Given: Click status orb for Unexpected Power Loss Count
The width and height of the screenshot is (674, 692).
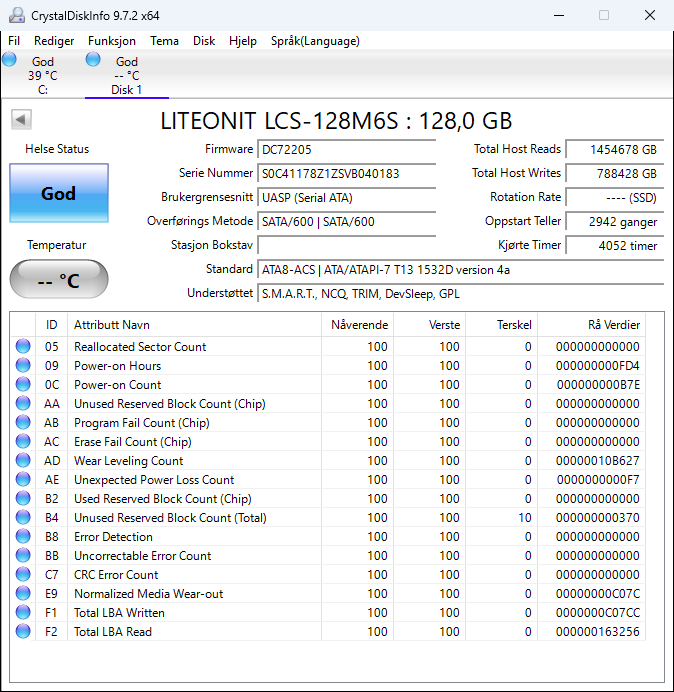Looking at the screenshot, I should 23,479.
